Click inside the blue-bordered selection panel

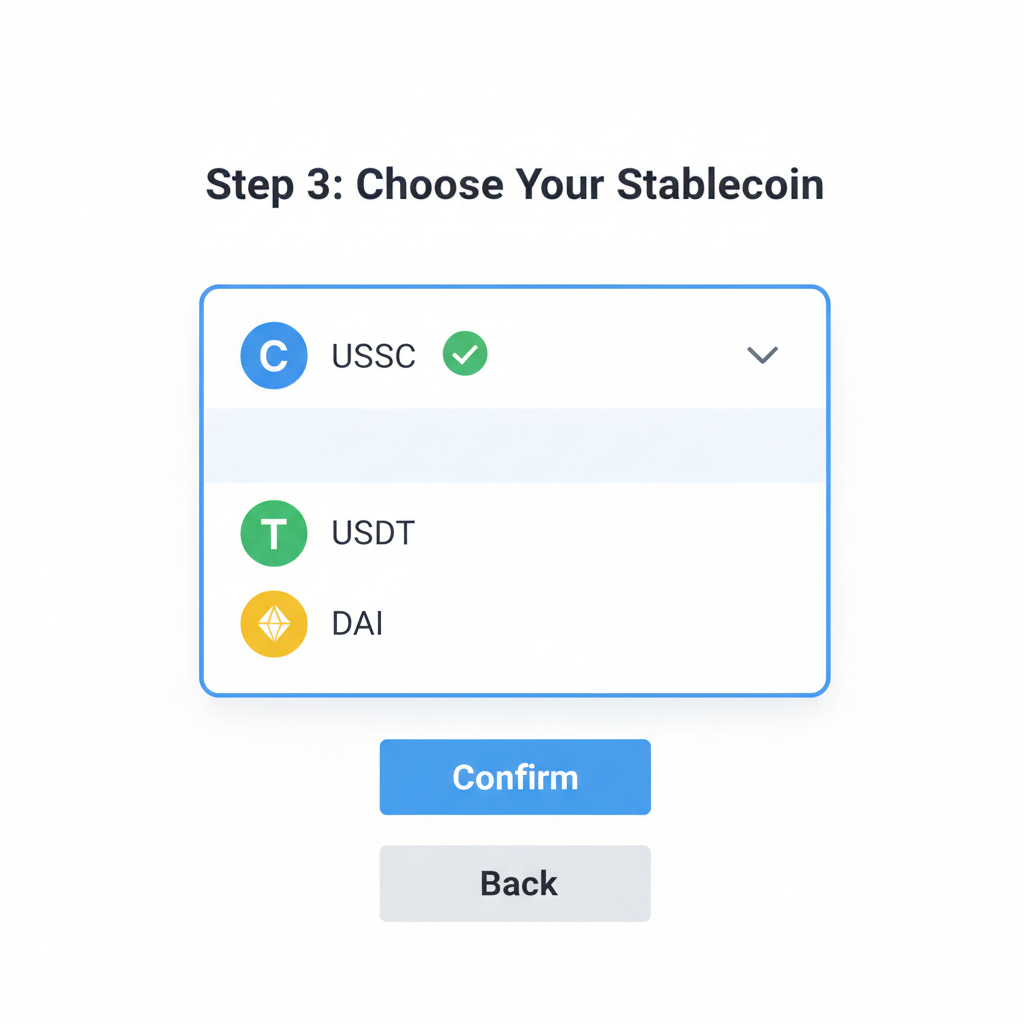514,489
